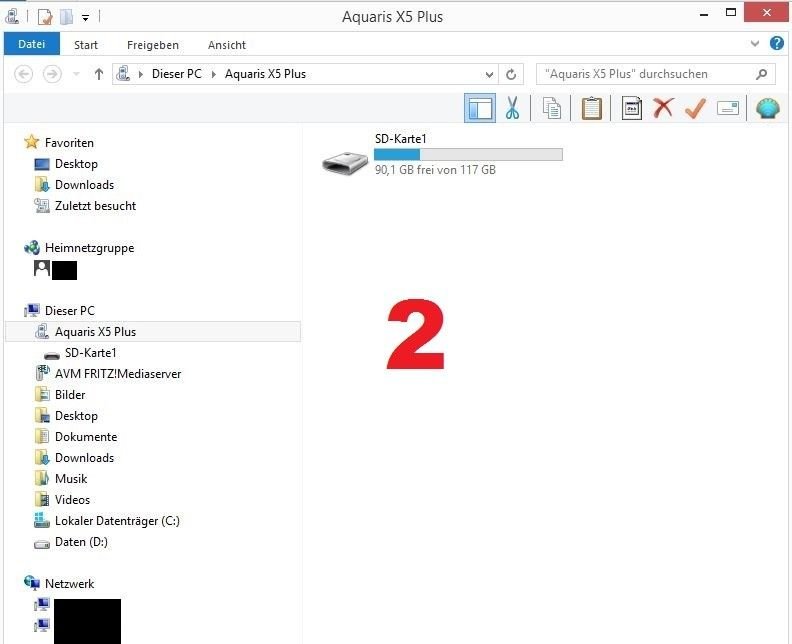Focus the "Aquaris X5 Plus" durchsuchen search field
The height and width of the screenshot is (644, 792).
pyautogui.click(x=656, y=74)
